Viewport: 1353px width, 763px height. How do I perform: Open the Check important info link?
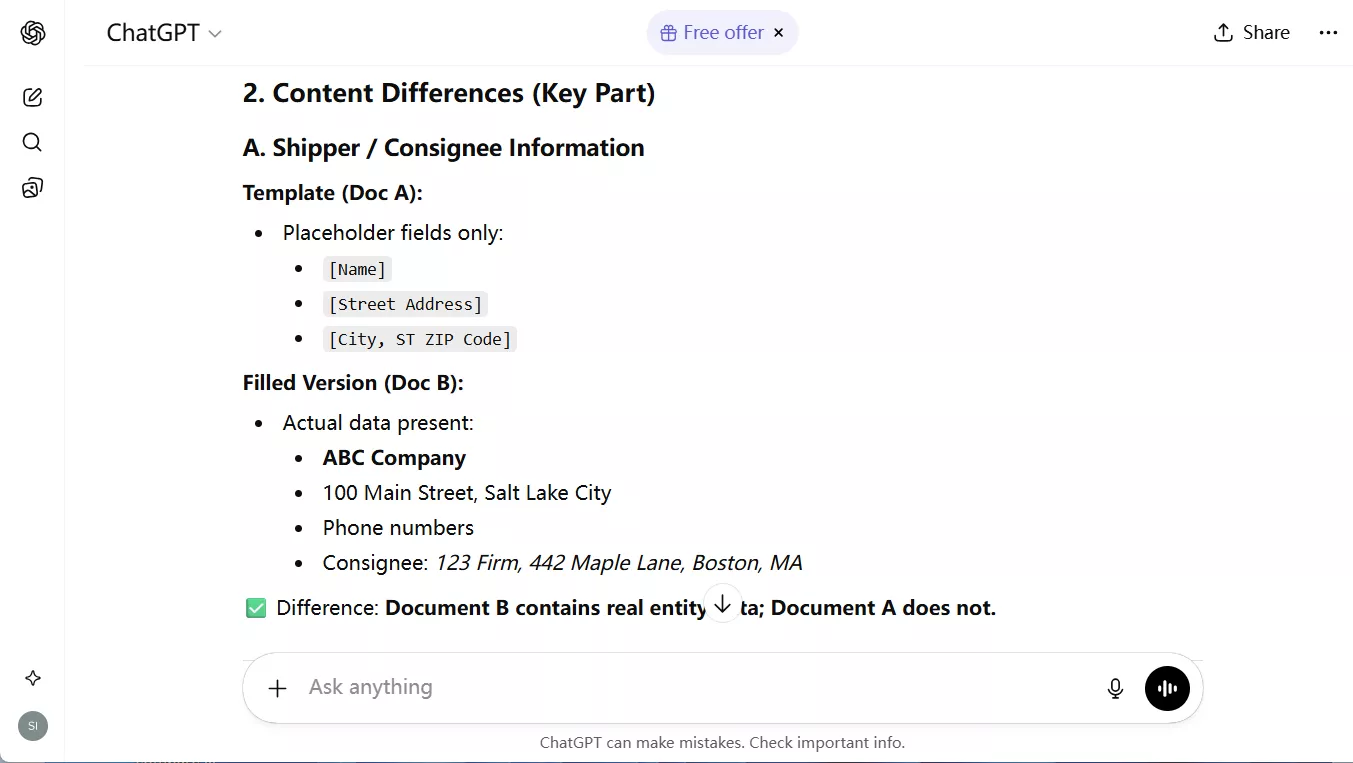[827, 742]
